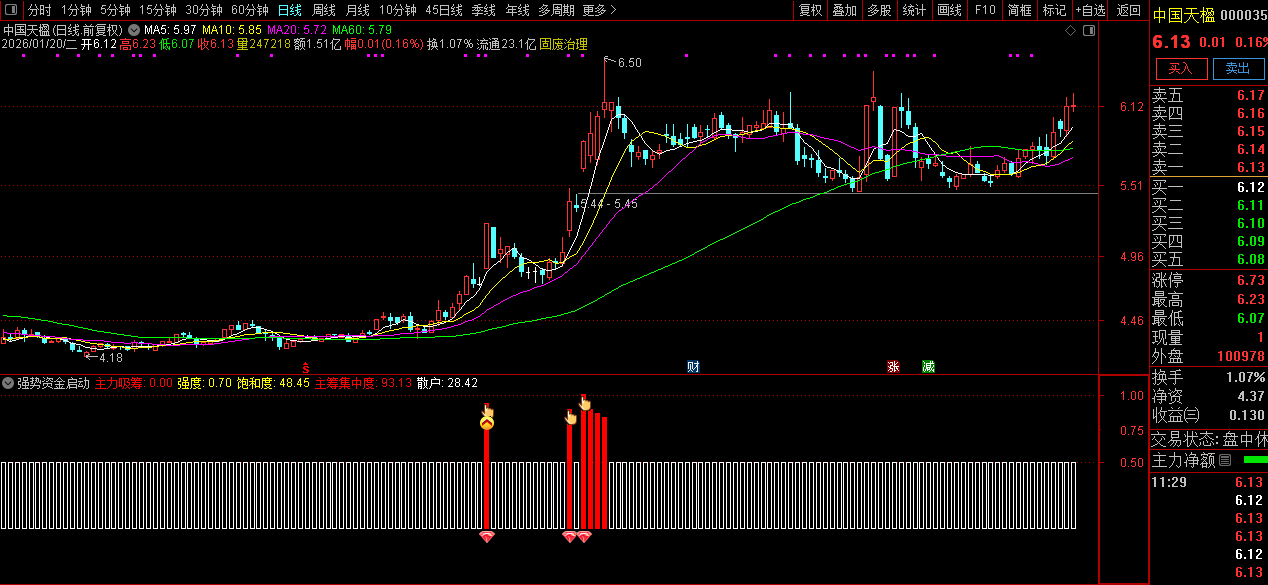Switch to the 1分钟 period
Screen dimensions: 1268x585
77,10
